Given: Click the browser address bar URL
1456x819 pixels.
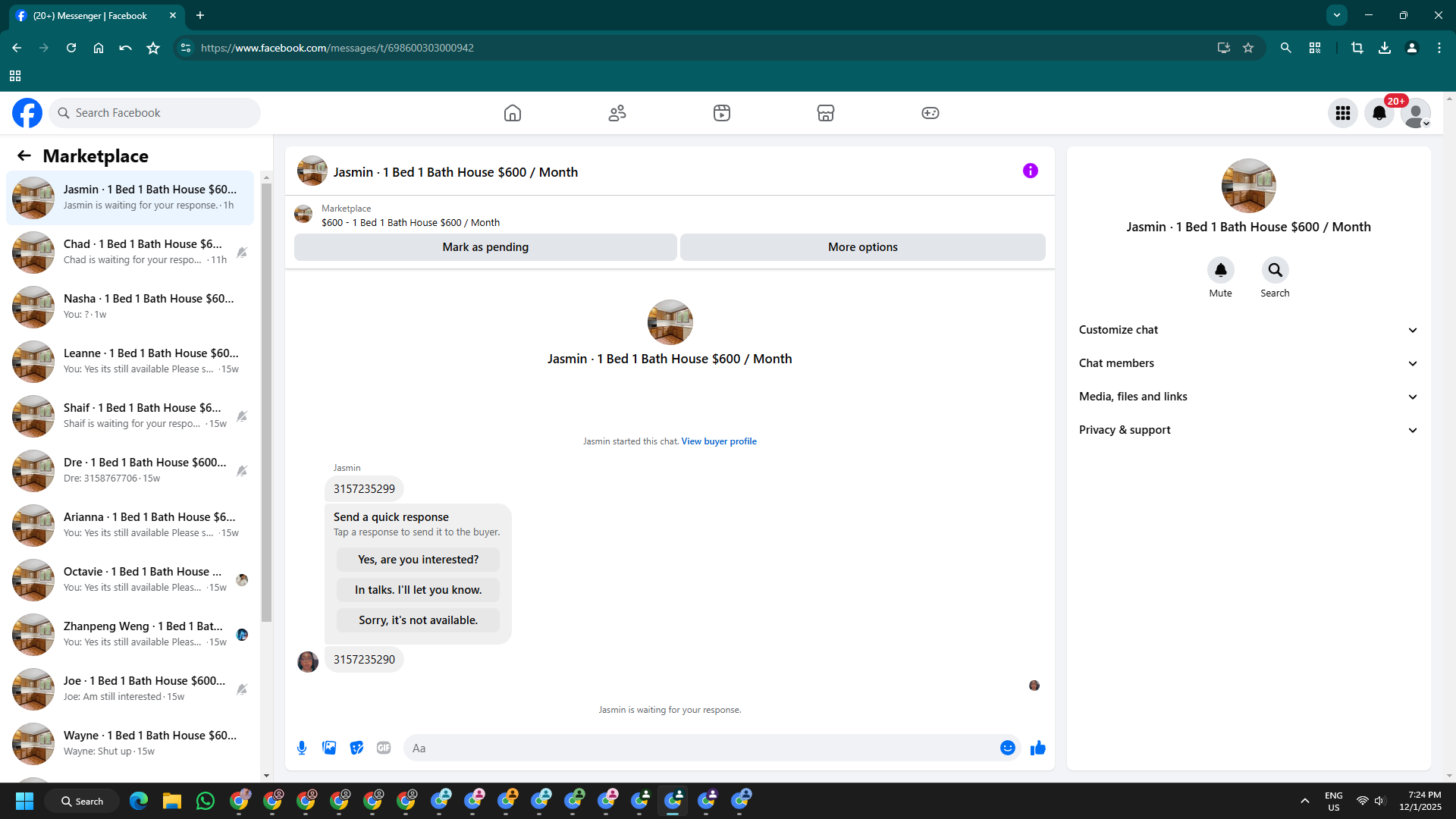Looking at the screenshot, I should 337,48.
